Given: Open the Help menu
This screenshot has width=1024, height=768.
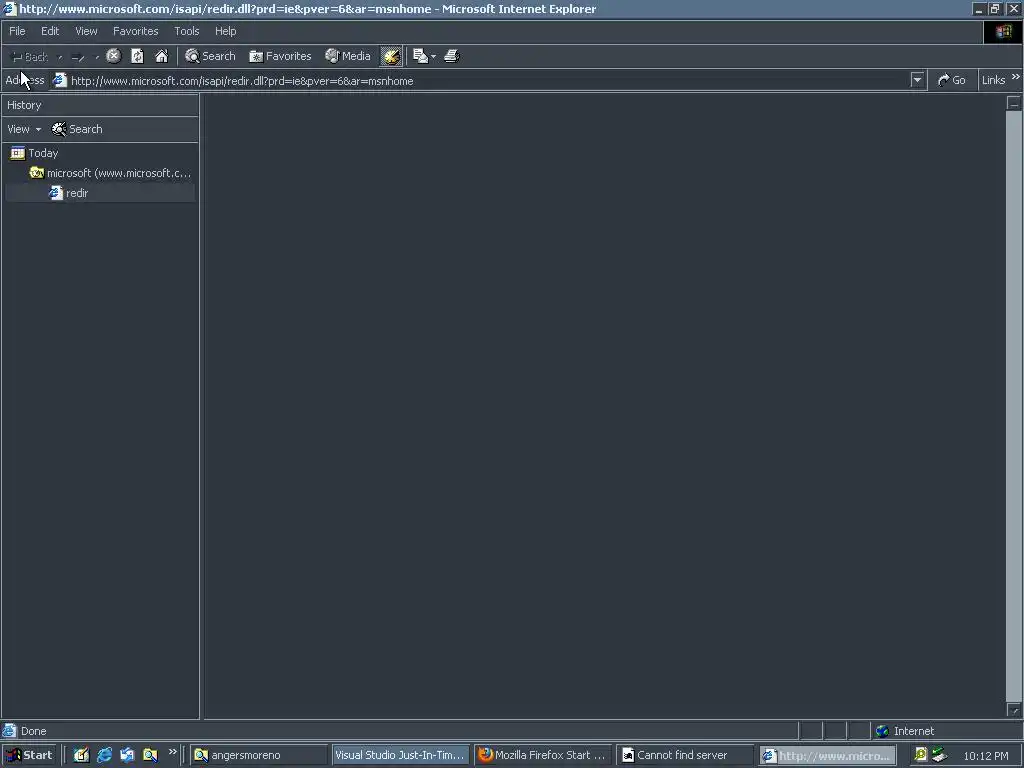Looking at the screenshot, I should [225, 31].
